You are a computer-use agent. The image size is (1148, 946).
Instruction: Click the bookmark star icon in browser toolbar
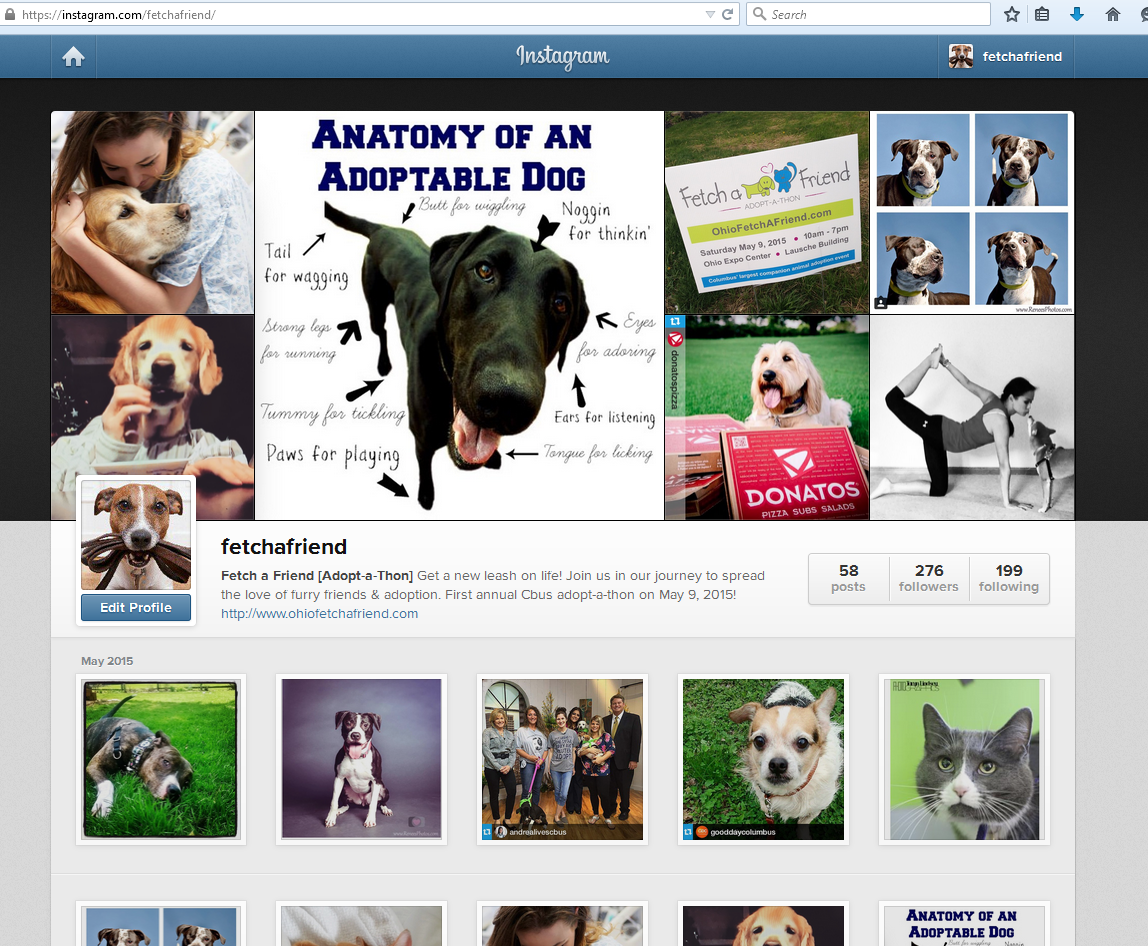pos(1012,14)
